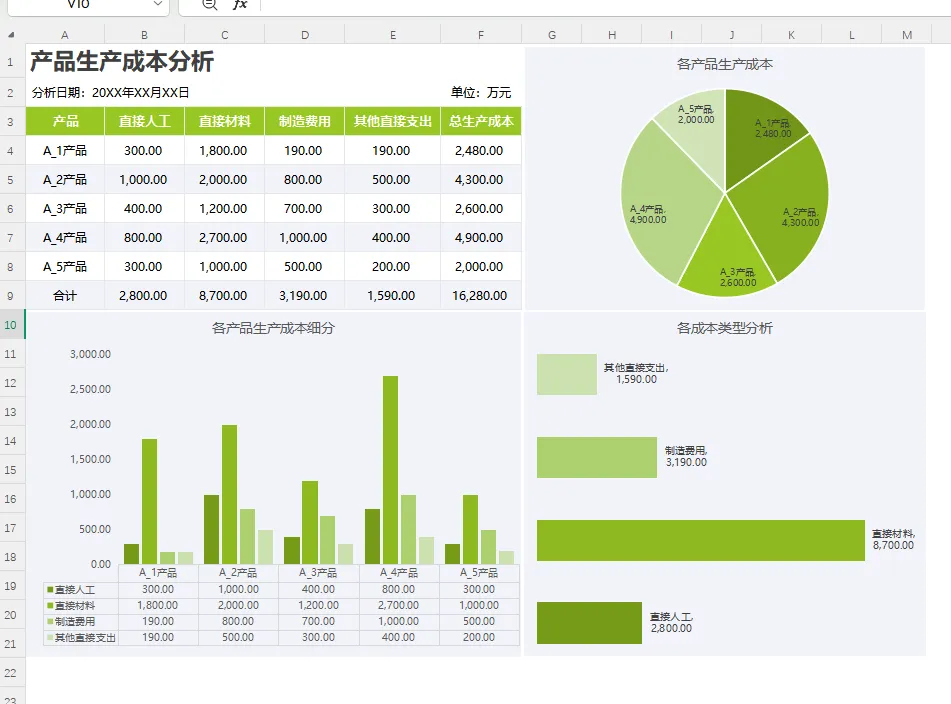Image resolution: width=951 pixels, height=704 pixels.
Task: Select the A_3产品 row label cell
Action: [65, 209]
